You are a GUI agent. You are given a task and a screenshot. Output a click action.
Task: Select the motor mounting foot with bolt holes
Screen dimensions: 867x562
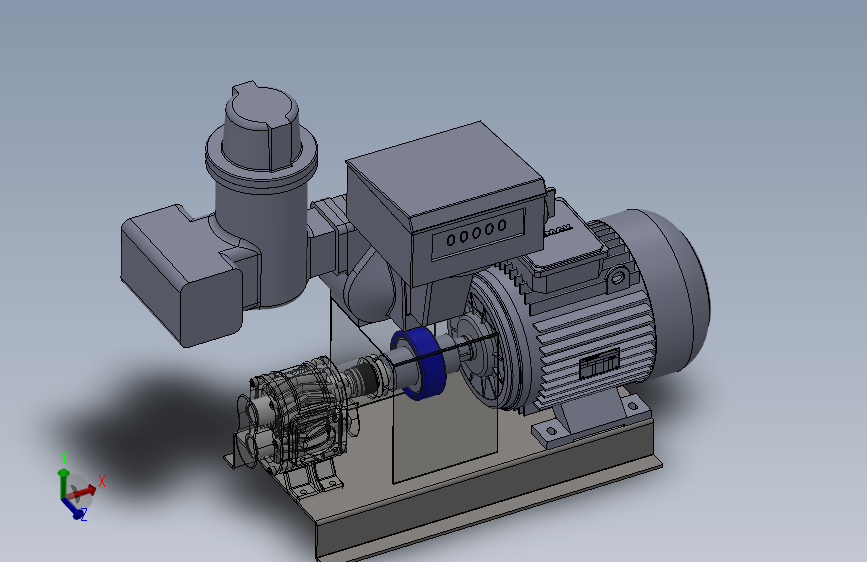pos(592,418)
